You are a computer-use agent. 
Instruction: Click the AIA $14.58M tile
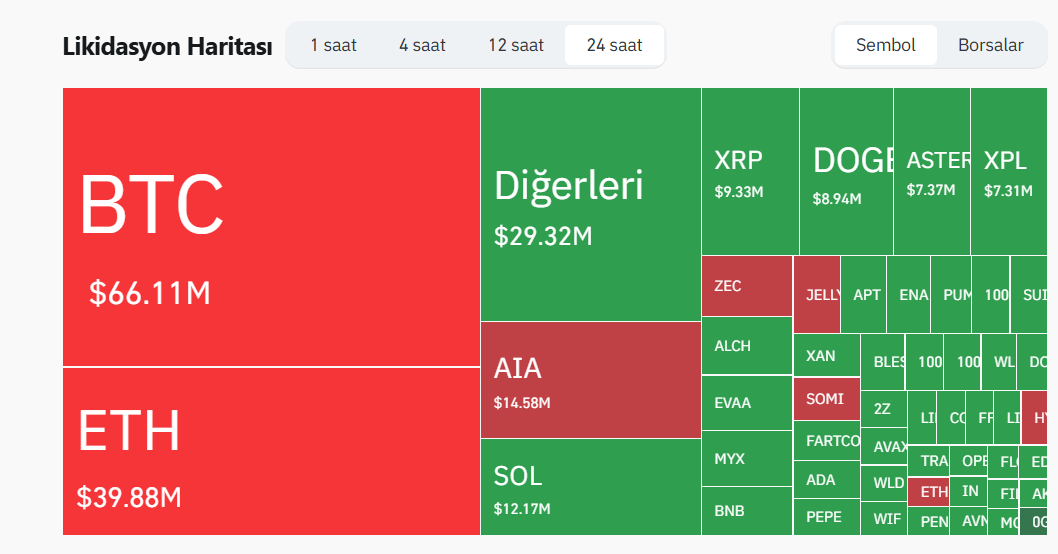590,380
